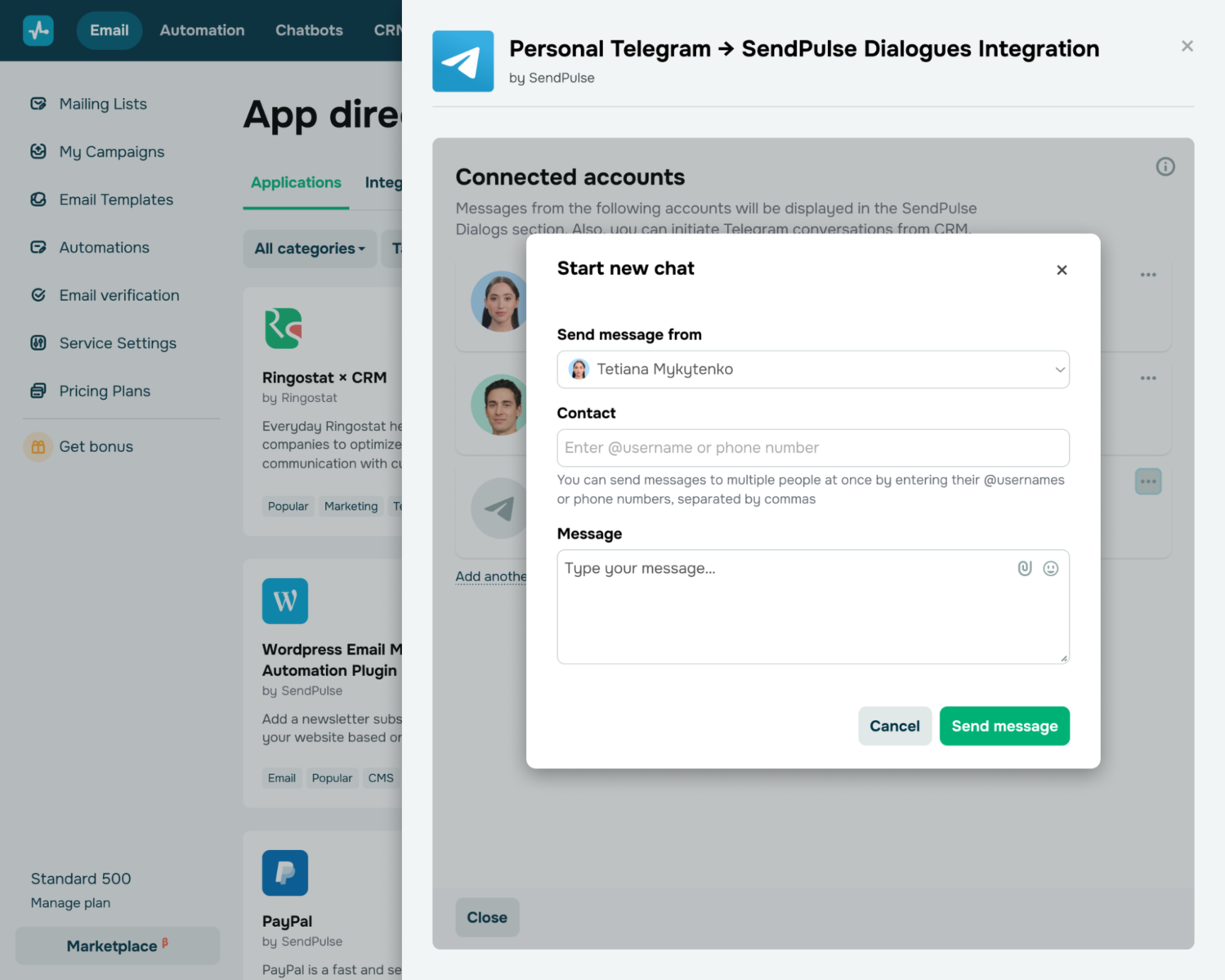Click the Marketing tag on Ringostat card
Screen dimensions: 1225x980
pos(351,506)
